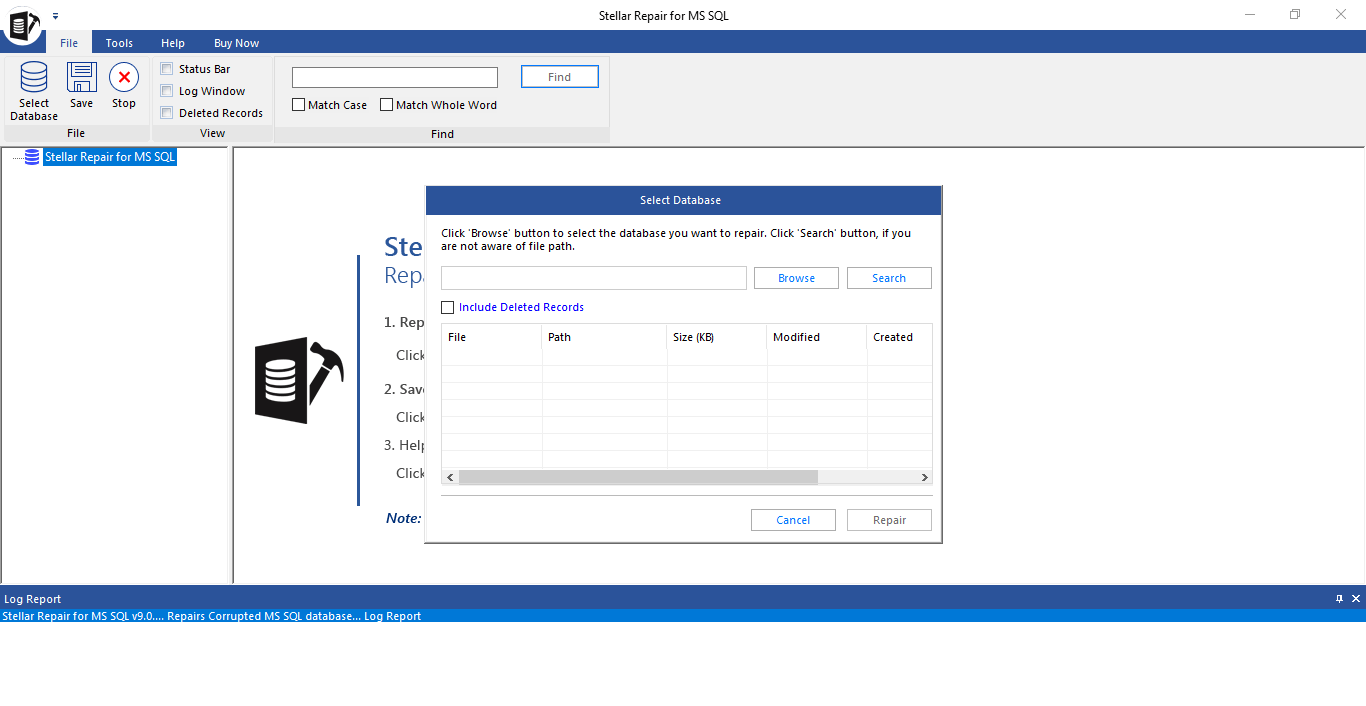Open the Select Database tool

tap(33, 90)
